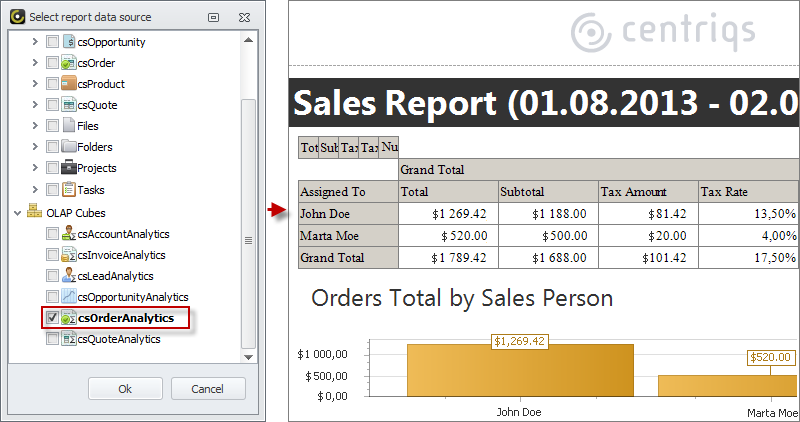The image size is (800, 422).
Task: Click the John Doe row header in report
Action: point(348,213)
